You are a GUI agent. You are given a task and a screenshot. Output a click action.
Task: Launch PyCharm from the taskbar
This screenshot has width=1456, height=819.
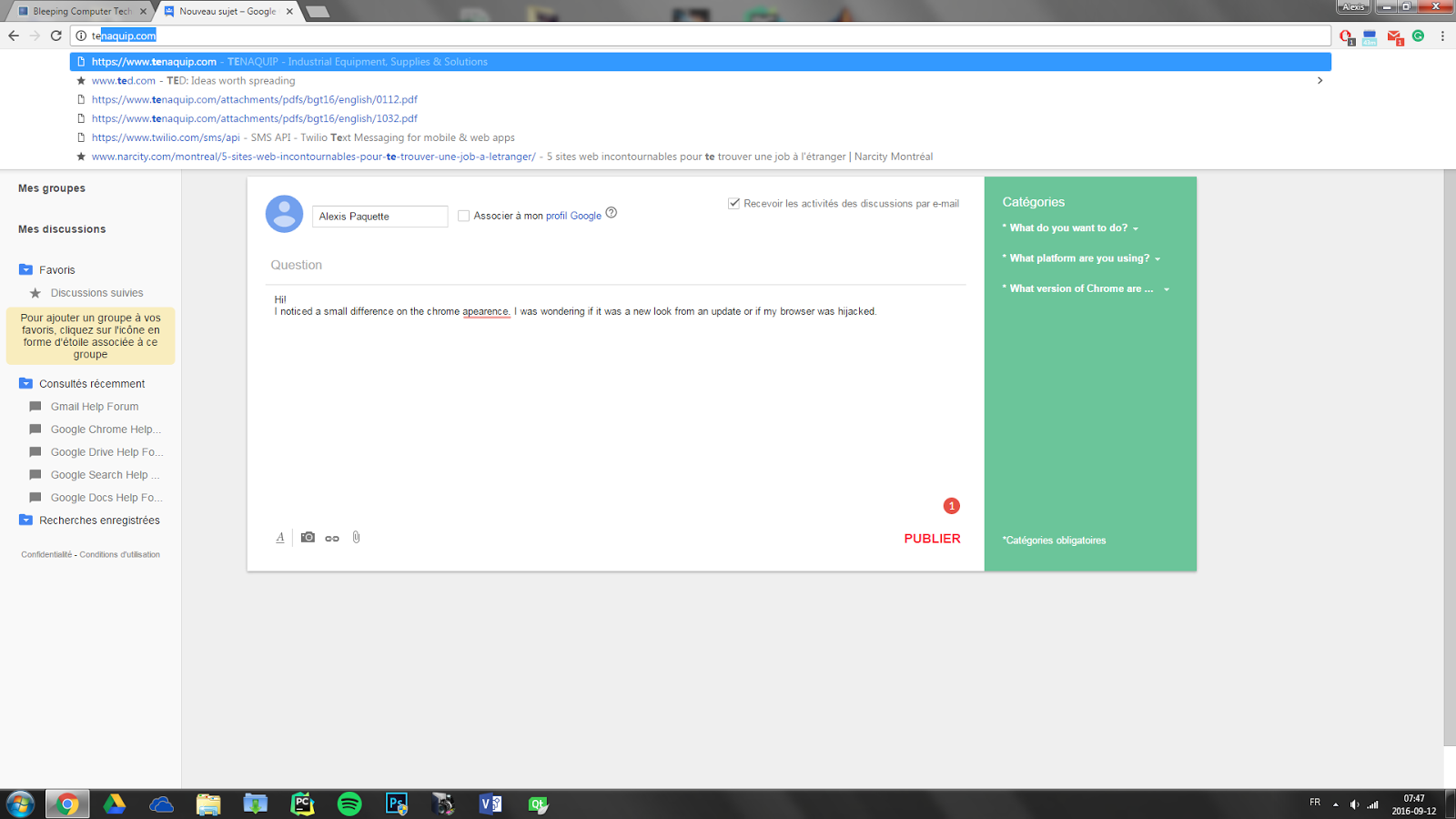(302, 804)
